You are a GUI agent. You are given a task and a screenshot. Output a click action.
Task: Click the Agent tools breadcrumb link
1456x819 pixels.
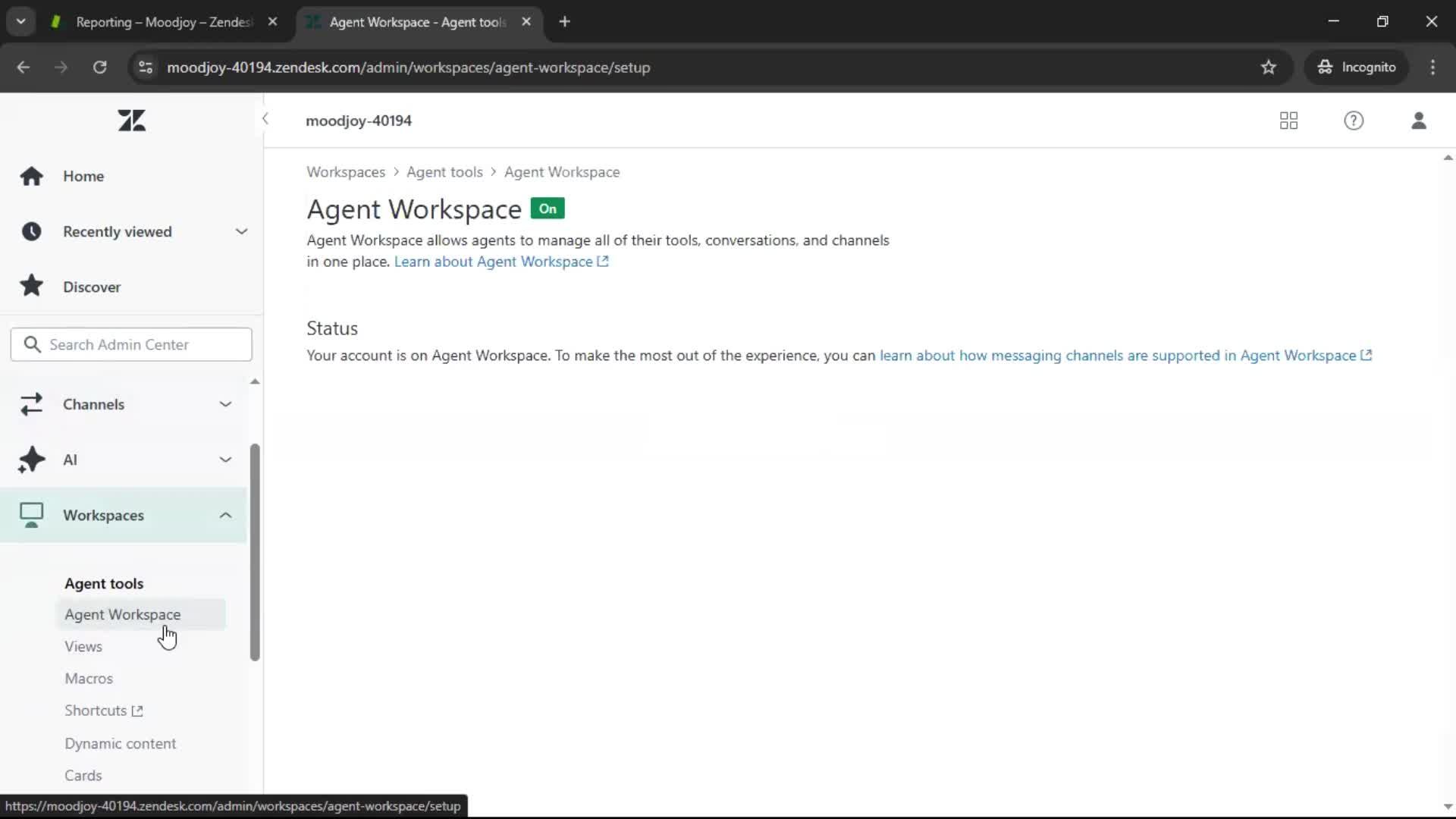[444, 172]
